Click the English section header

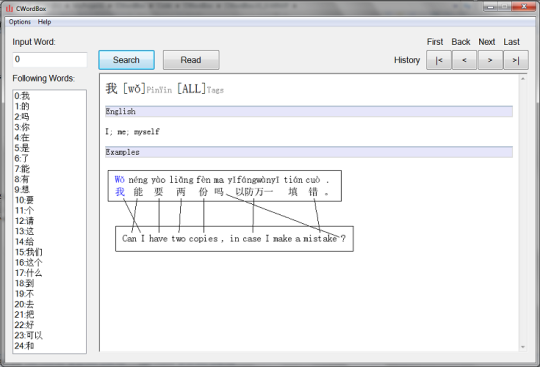click(309, 112)
